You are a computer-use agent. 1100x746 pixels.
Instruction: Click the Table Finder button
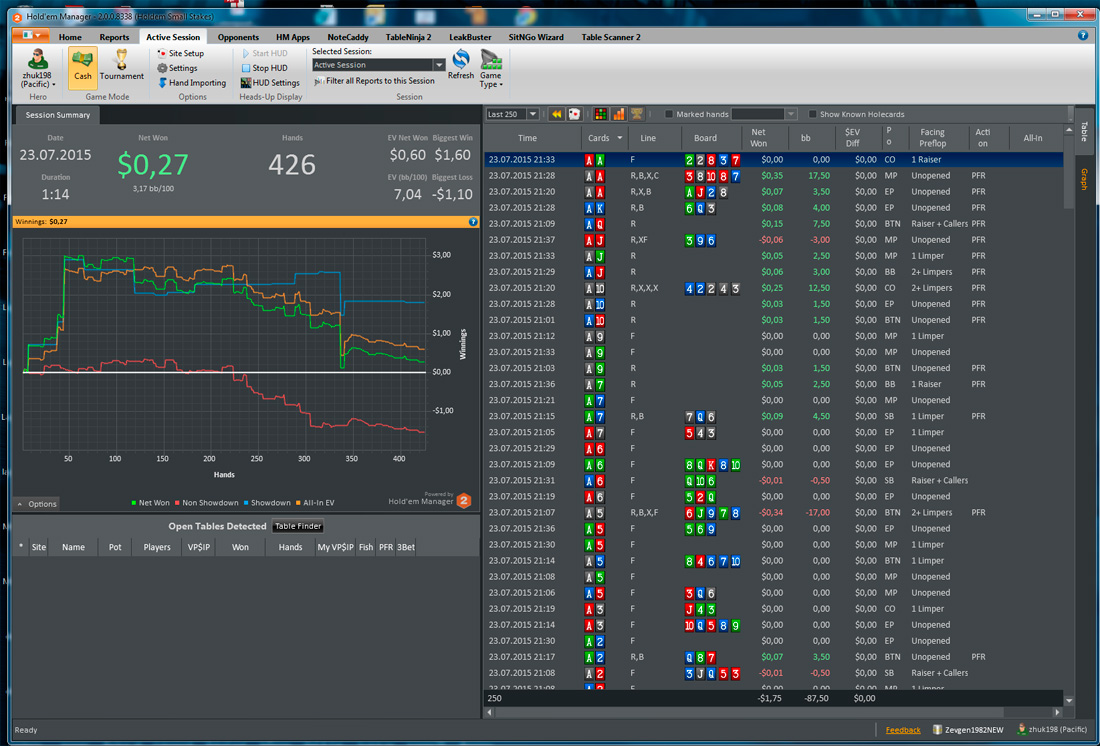click(x=298, y=526)
